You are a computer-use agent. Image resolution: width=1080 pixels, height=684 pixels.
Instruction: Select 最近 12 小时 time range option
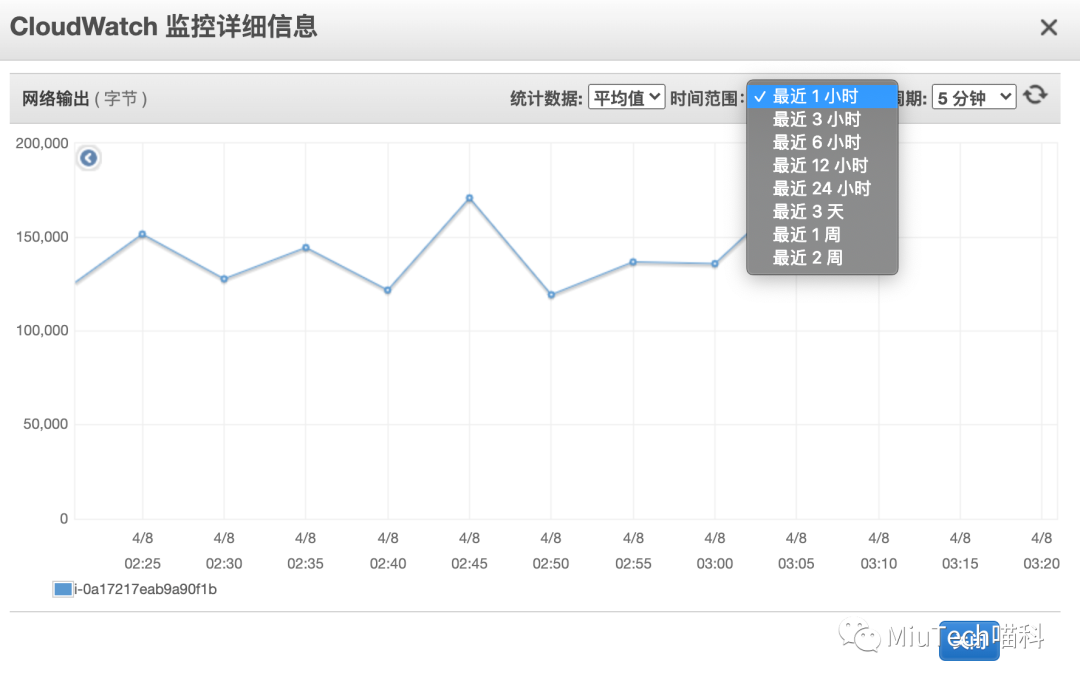click(x=822, y=165)
